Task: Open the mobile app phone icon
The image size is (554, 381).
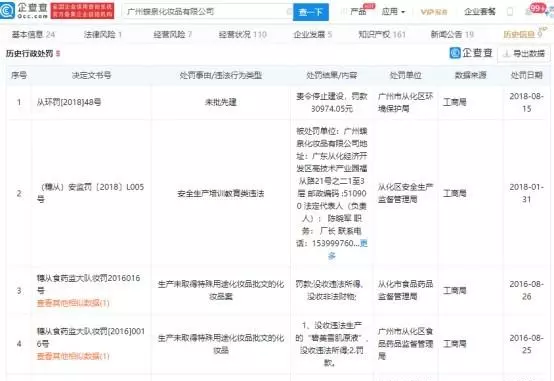Action: pyautogui.click(x=510, y=12)
